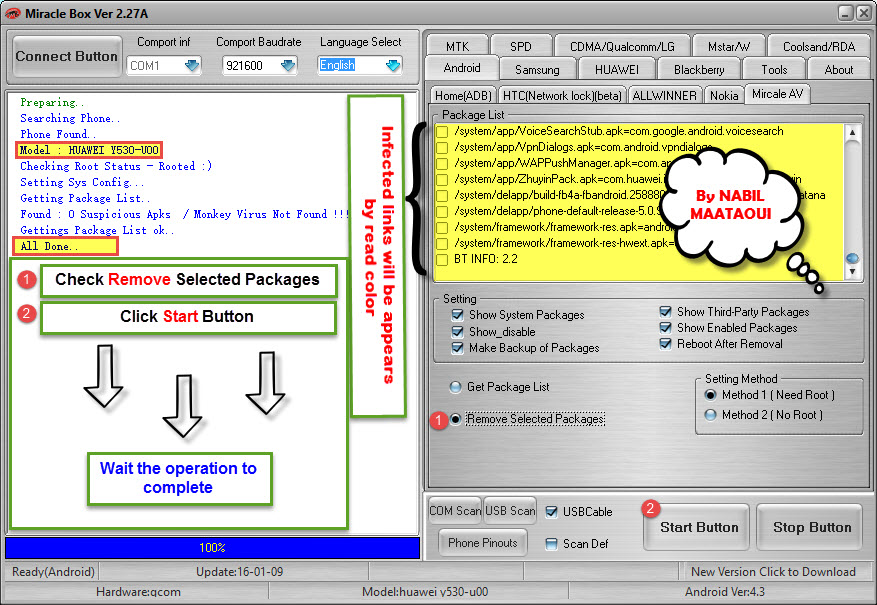This screenshot has width=877, height=605.
Task: Open the Comport inf dropdown arrow
Action: click(x=192, y=66)
